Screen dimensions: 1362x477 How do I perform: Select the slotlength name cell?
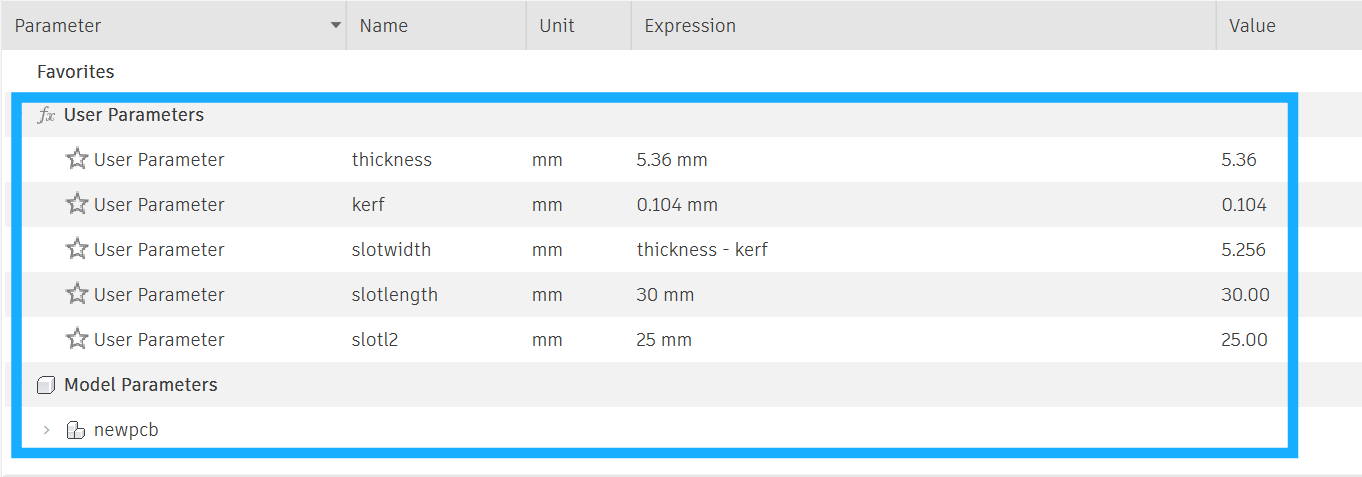[395, 295]
